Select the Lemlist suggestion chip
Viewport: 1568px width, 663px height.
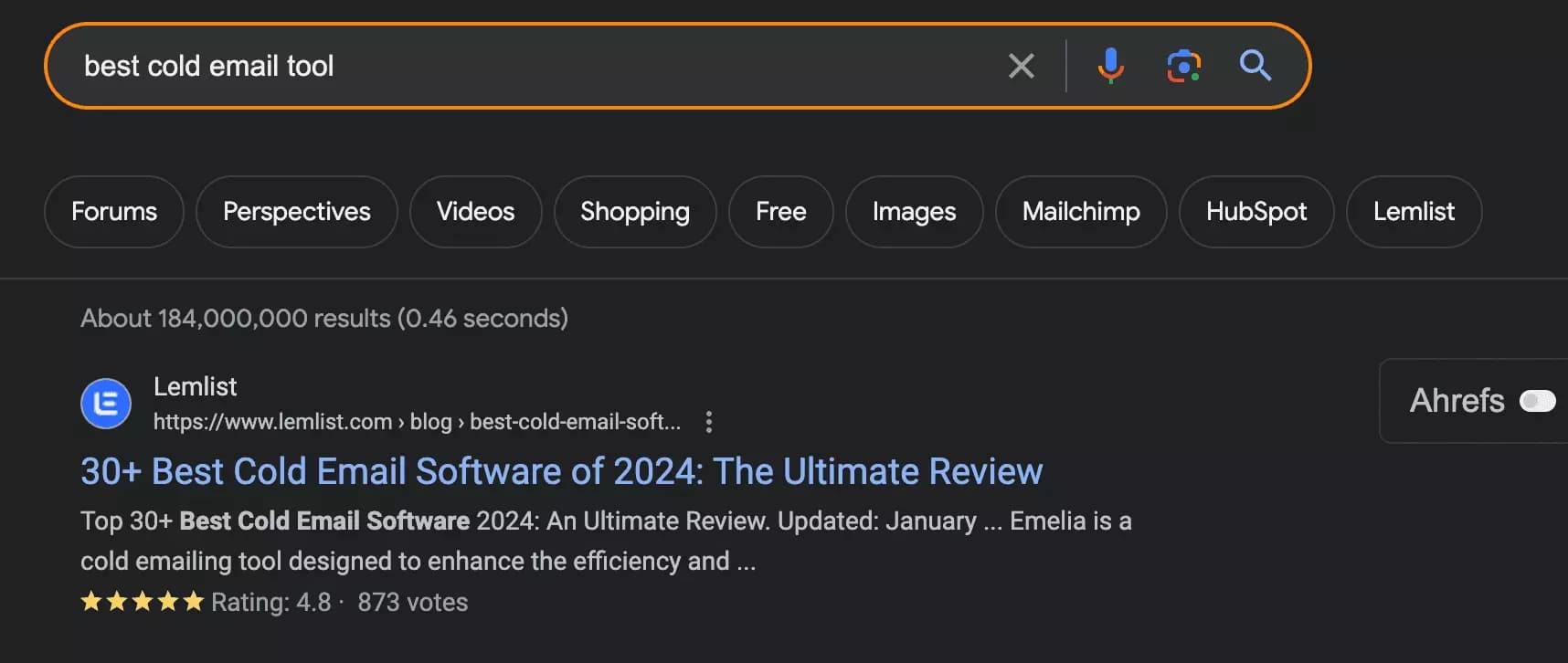pos(1414,211)
